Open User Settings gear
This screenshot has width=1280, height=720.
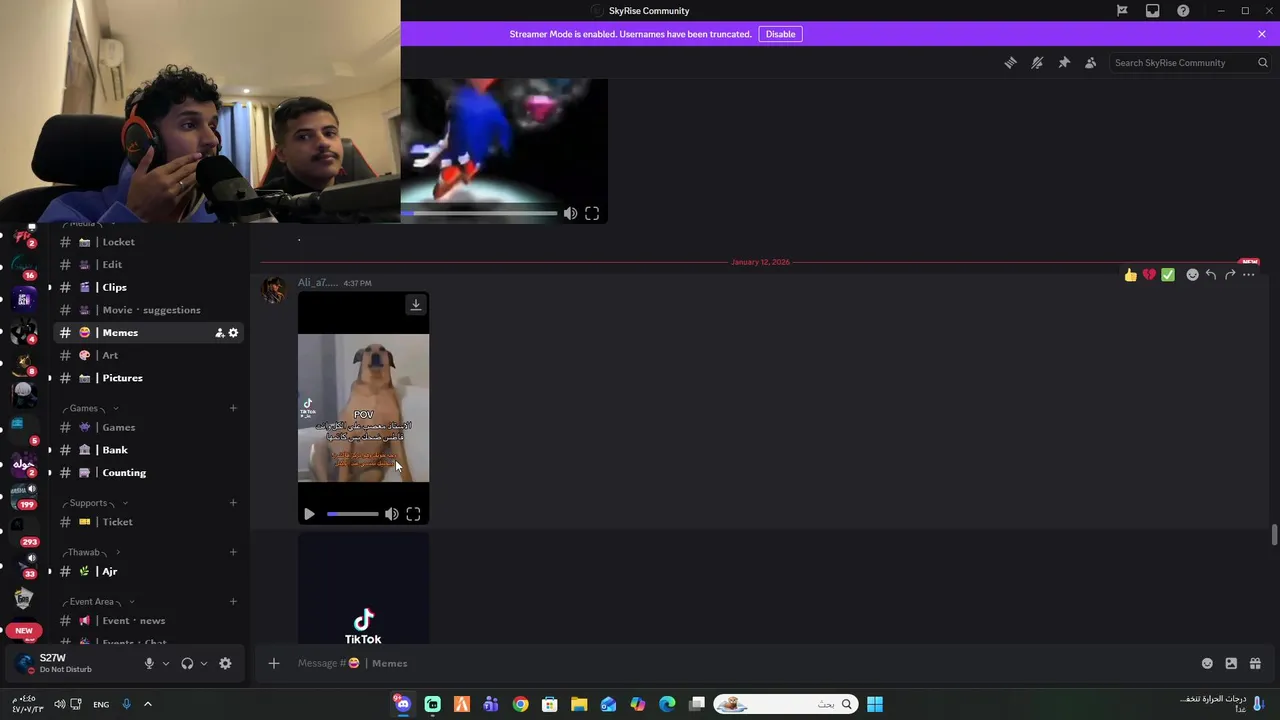225,663
